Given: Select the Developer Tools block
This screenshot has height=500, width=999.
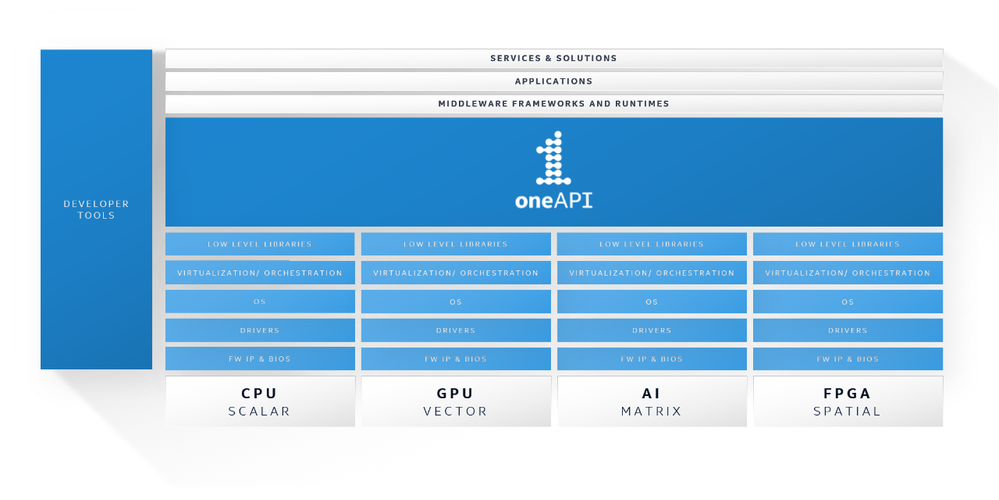Looking at the screenshot, I should [x=96, y=210].
